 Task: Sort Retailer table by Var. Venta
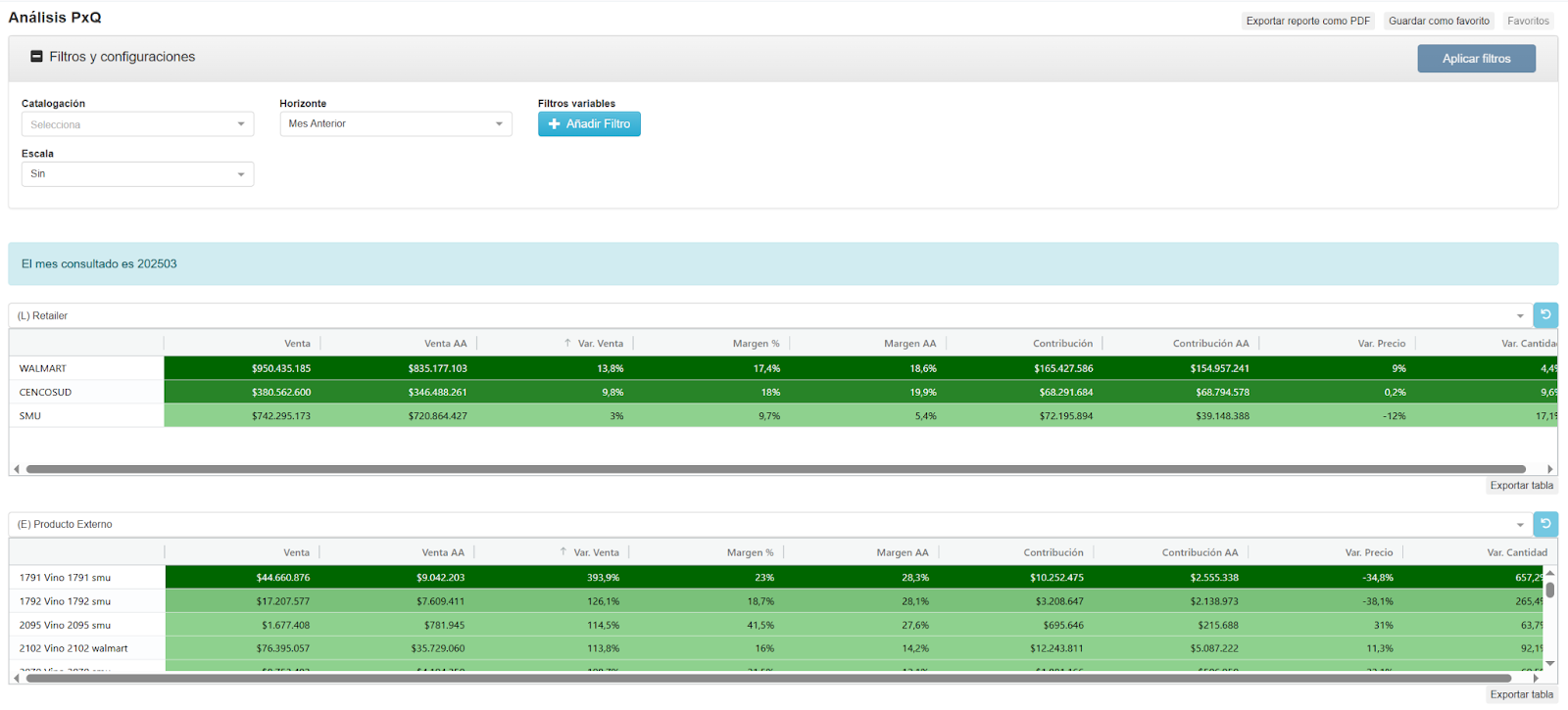[600, 344]
